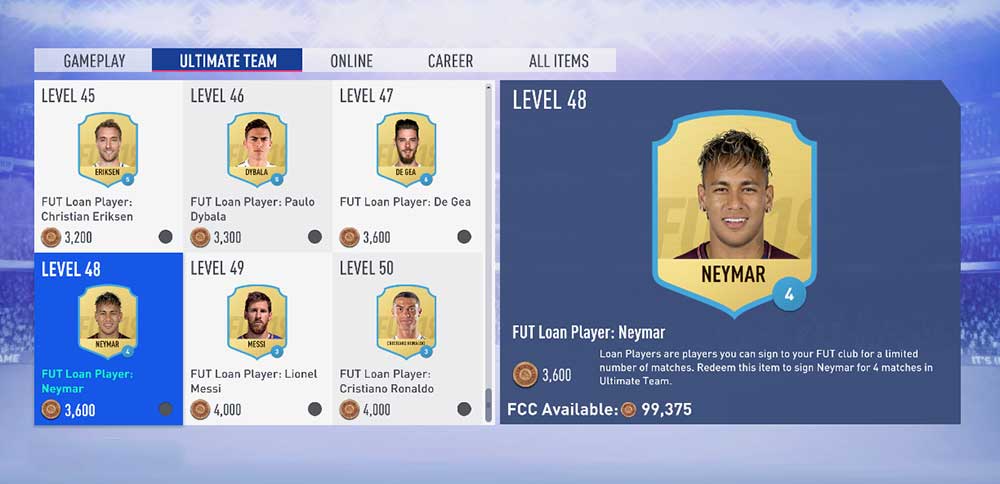1000x484 pixels.
Task: Toggle the Level 46 Dybala redeem indicator
Action: click(x=314, y=237)
